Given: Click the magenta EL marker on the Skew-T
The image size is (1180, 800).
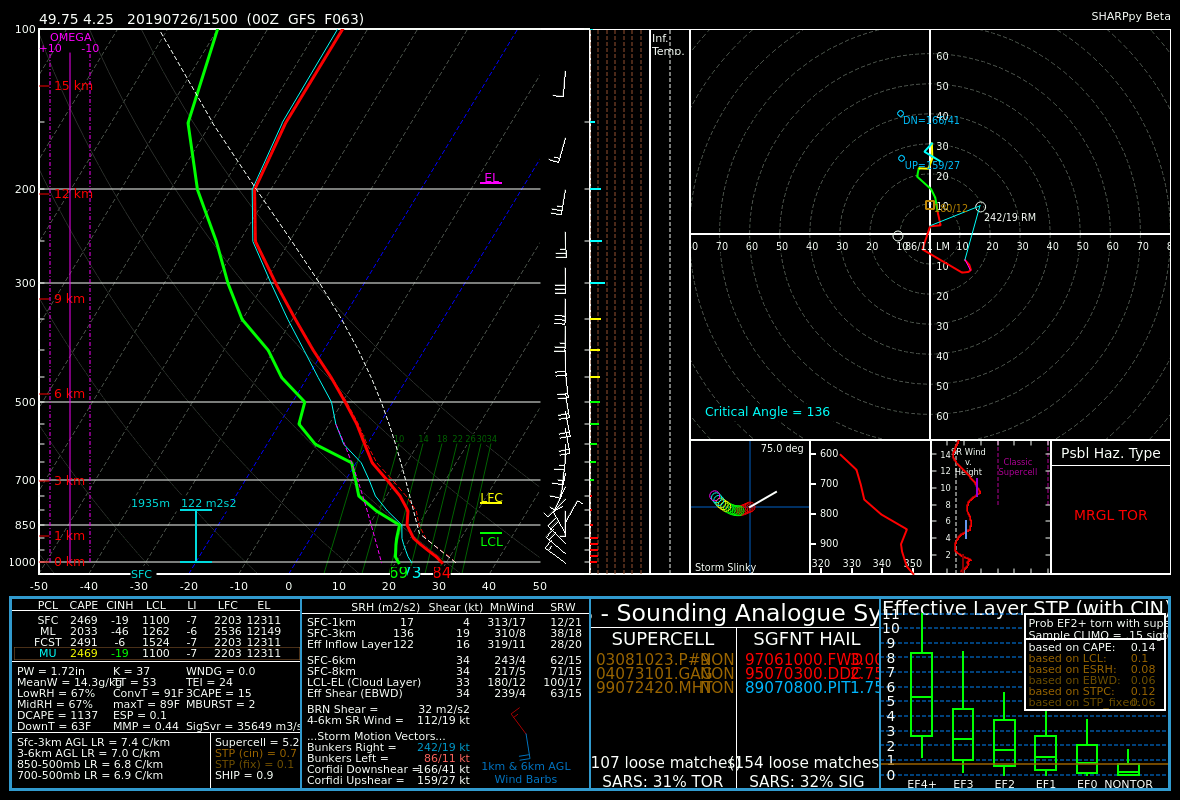Looking at the screenshot, I should [491, 178].
